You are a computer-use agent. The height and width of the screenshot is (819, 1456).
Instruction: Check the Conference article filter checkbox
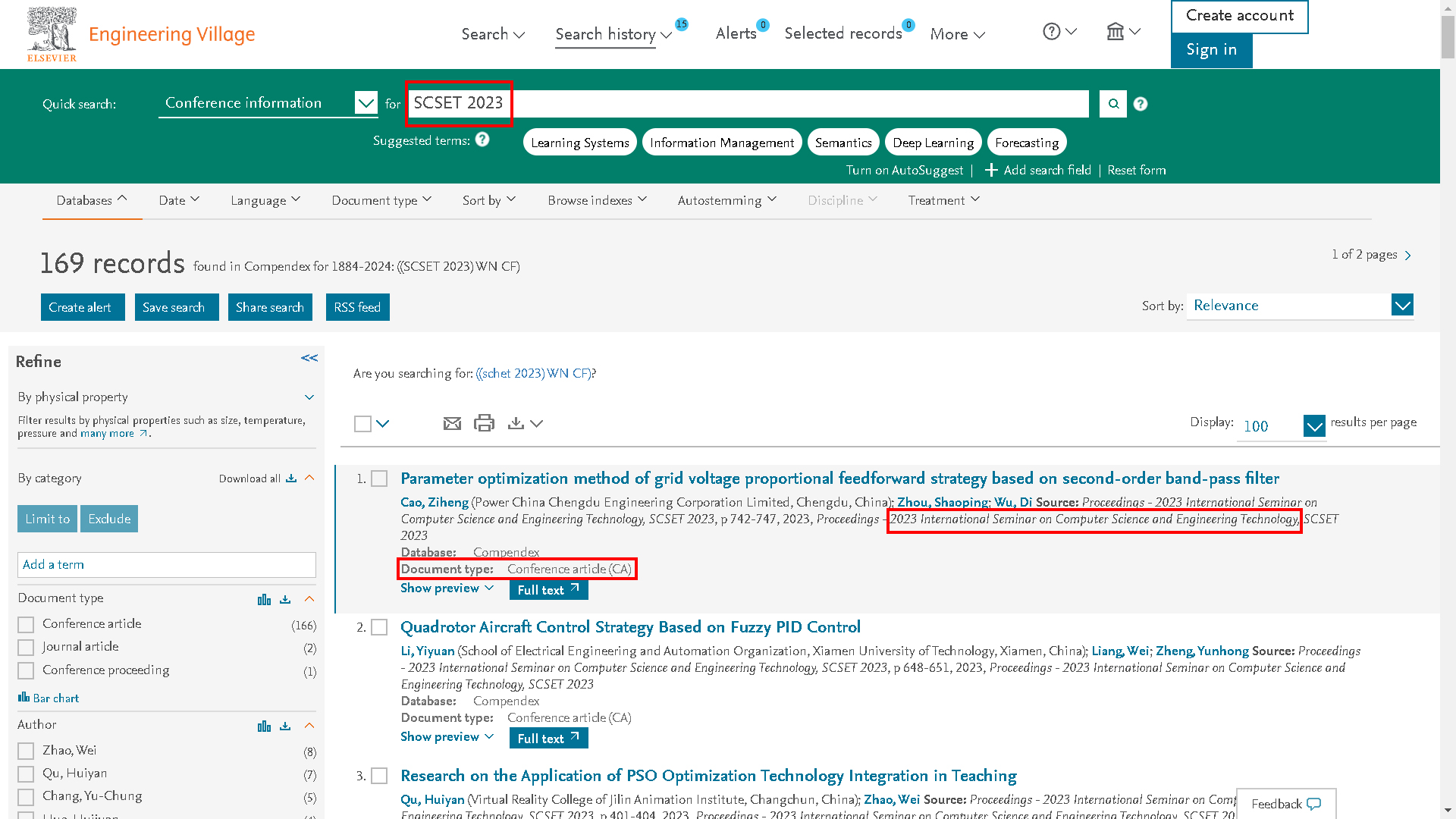(x=26, y=625)
